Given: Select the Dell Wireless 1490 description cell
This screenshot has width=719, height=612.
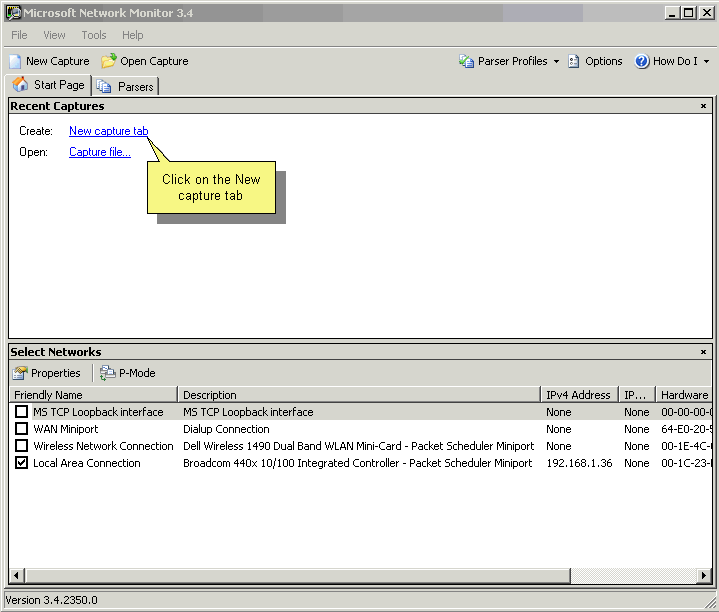Looking at the screenshot, I should click(359, 446).
